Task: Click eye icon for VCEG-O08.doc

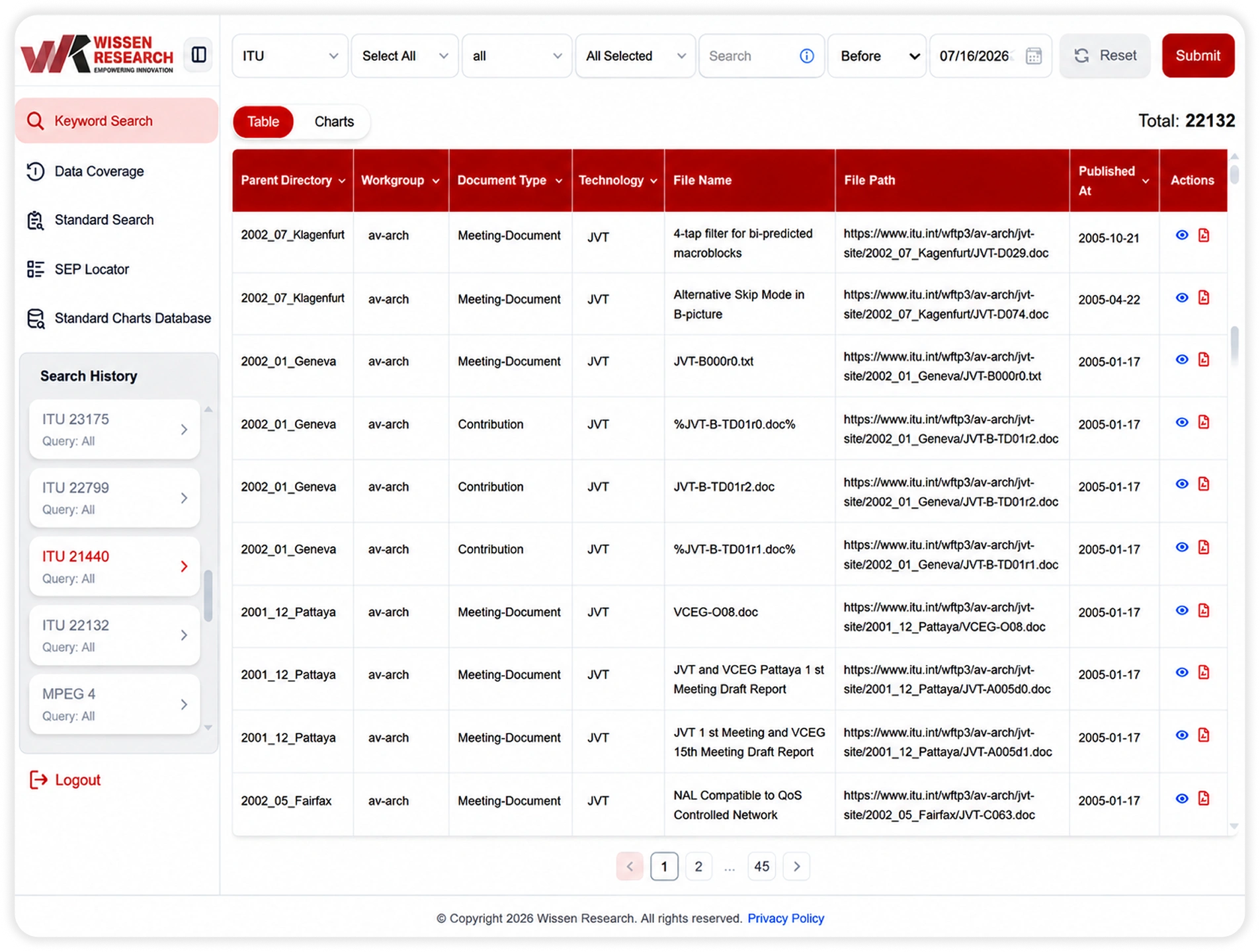Action: (x=1181, y=610)
